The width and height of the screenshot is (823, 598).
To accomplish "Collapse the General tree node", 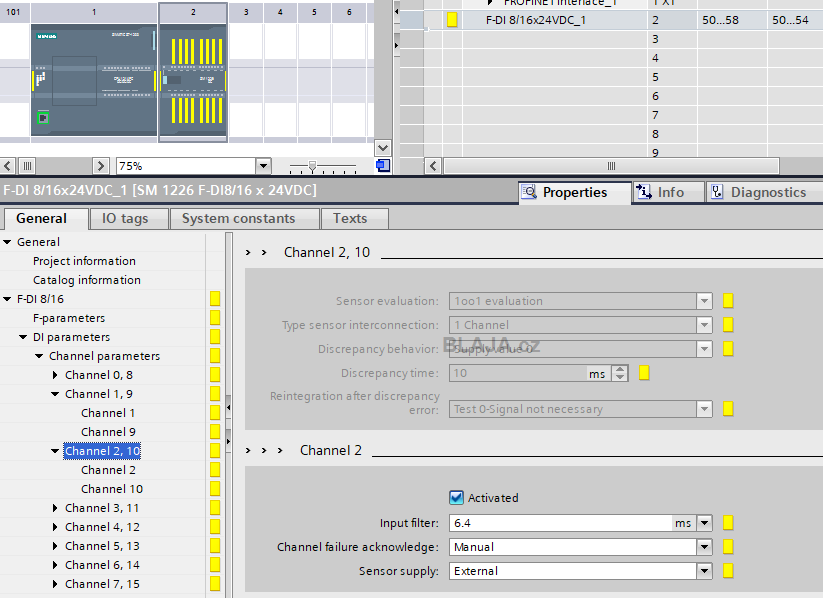I will click(7, 242).
